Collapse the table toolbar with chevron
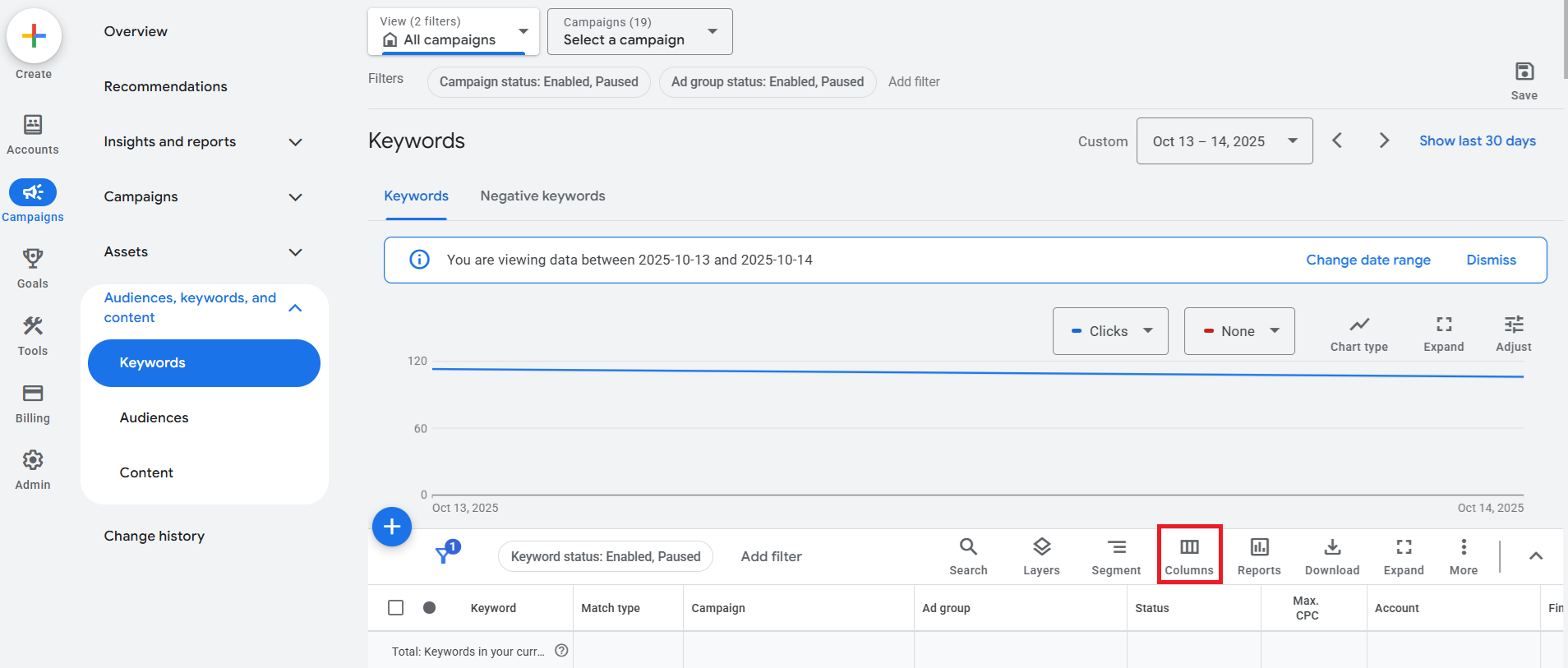The height and width of the screenshot is (668, 1568). click(x=1535, y=556)
